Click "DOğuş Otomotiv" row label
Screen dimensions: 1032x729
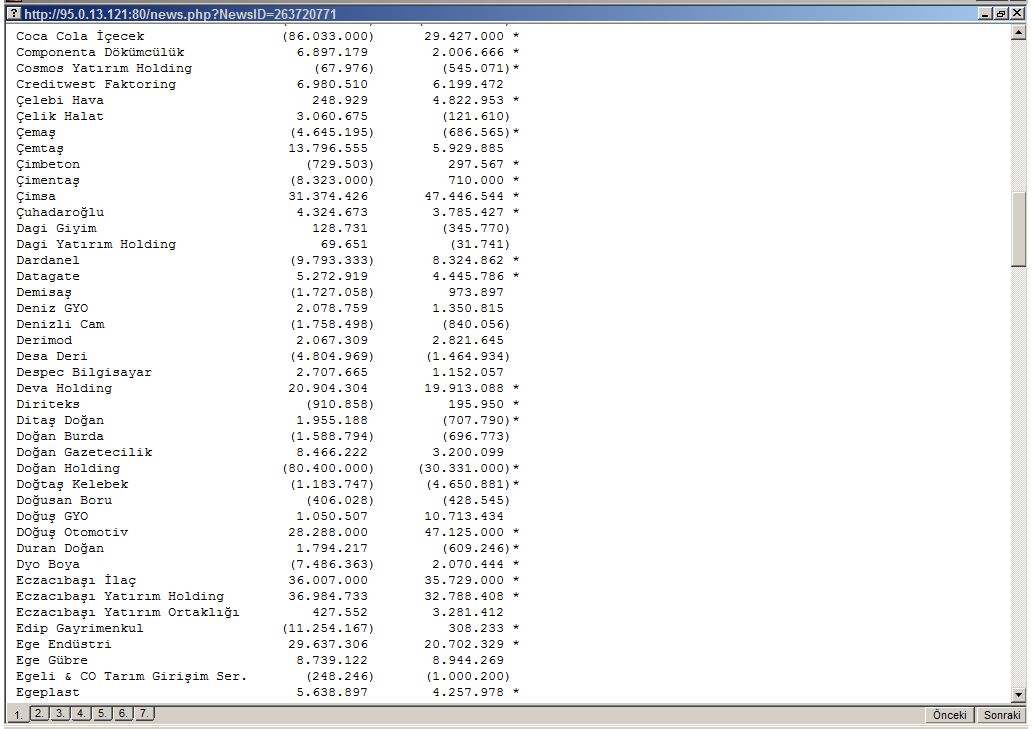click(72, 532)
